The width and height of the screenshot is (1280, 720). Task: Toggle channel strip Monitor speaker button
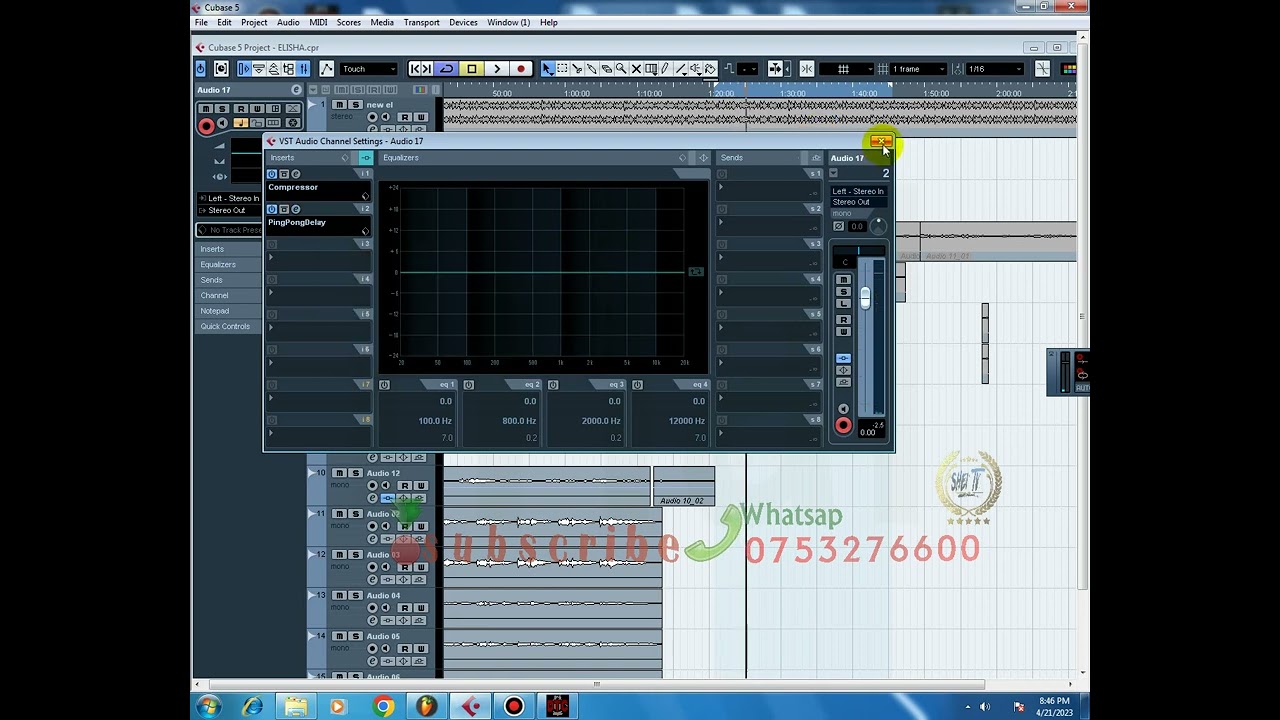click(x=843, y=408)
